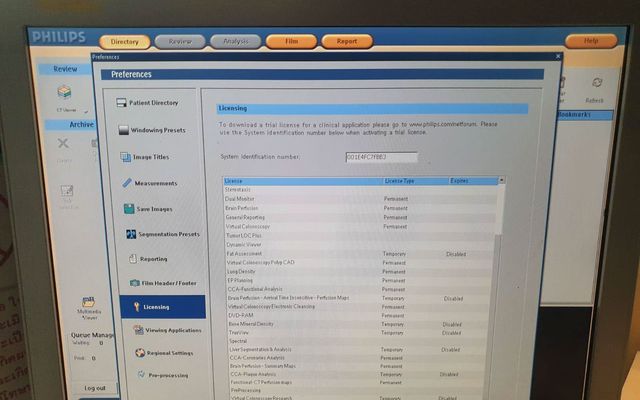
Task: Select the General Reporting license row
Action: 360,218
